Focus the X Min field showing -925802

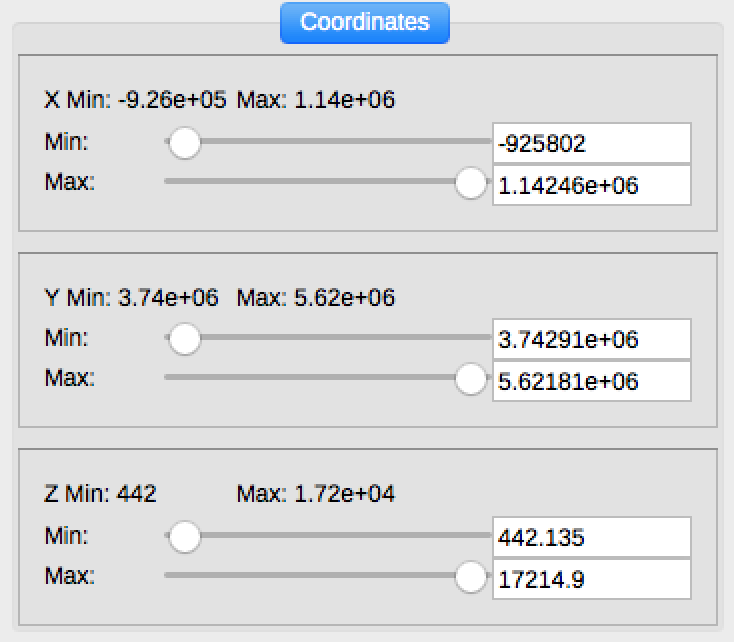591,143
